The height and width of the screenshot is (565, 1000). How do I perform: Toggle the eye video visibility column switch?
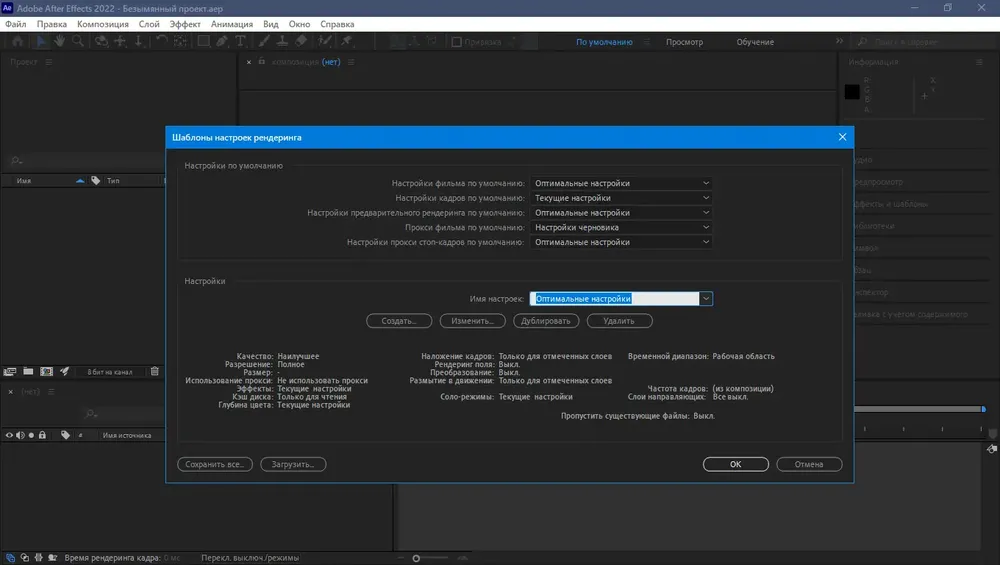pos(9,435)
